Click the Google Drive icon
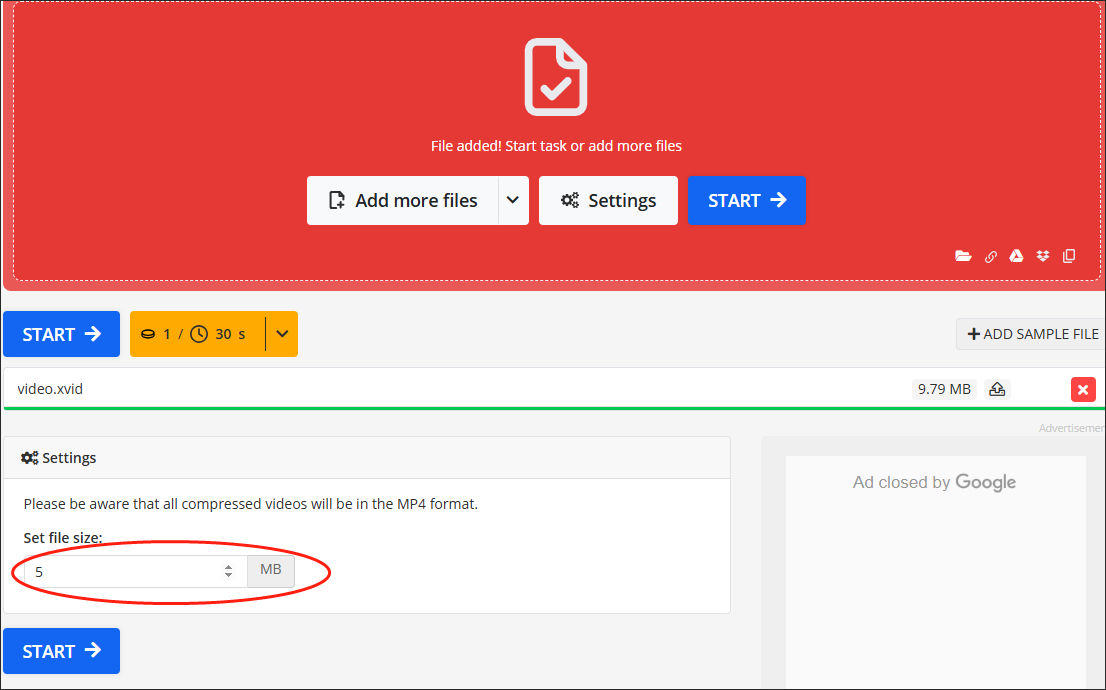The height and width of the screenshot is (690, 1106). [x=1016, y=256]
